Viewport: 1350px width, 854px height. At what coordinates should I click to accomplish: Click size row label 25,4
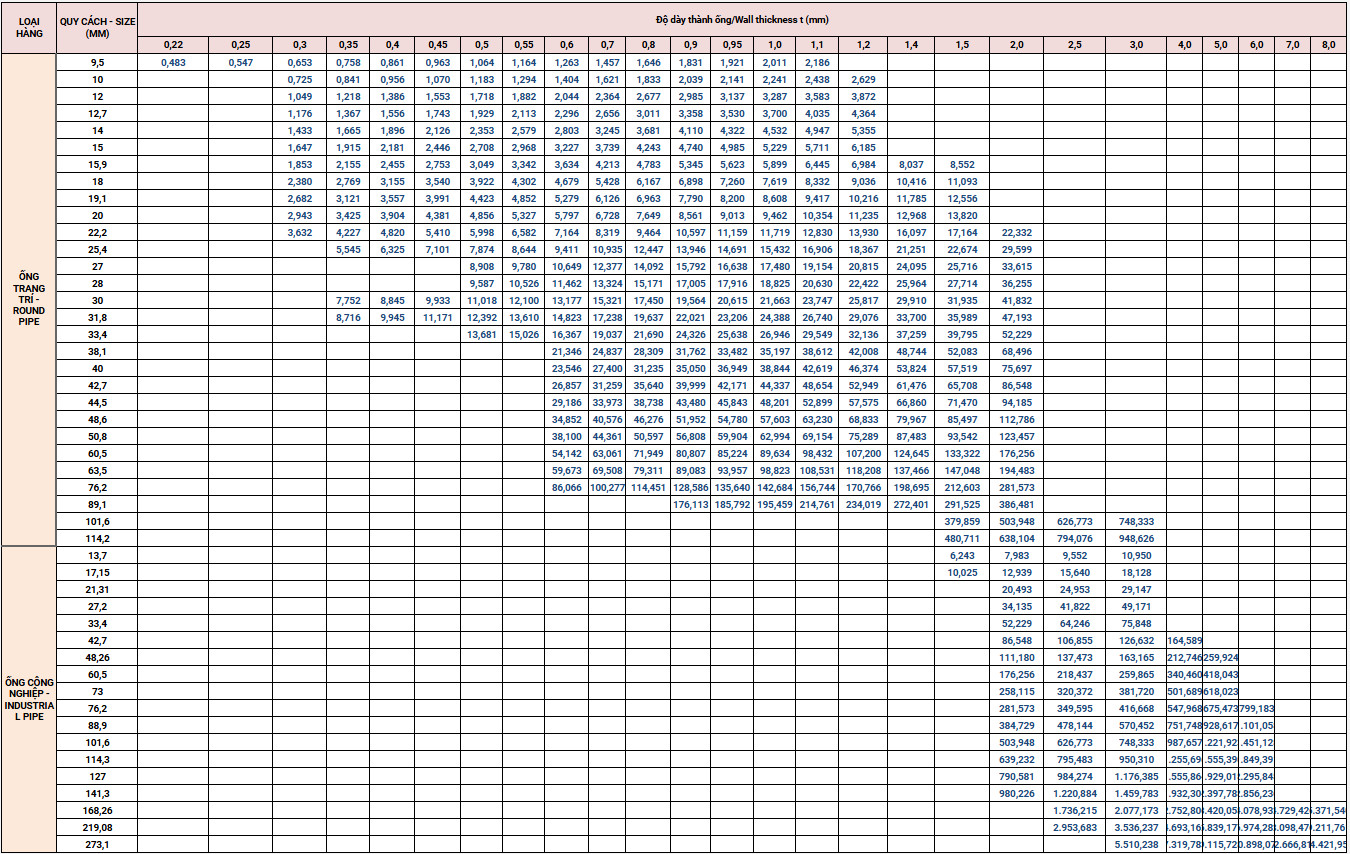(97, 249)
